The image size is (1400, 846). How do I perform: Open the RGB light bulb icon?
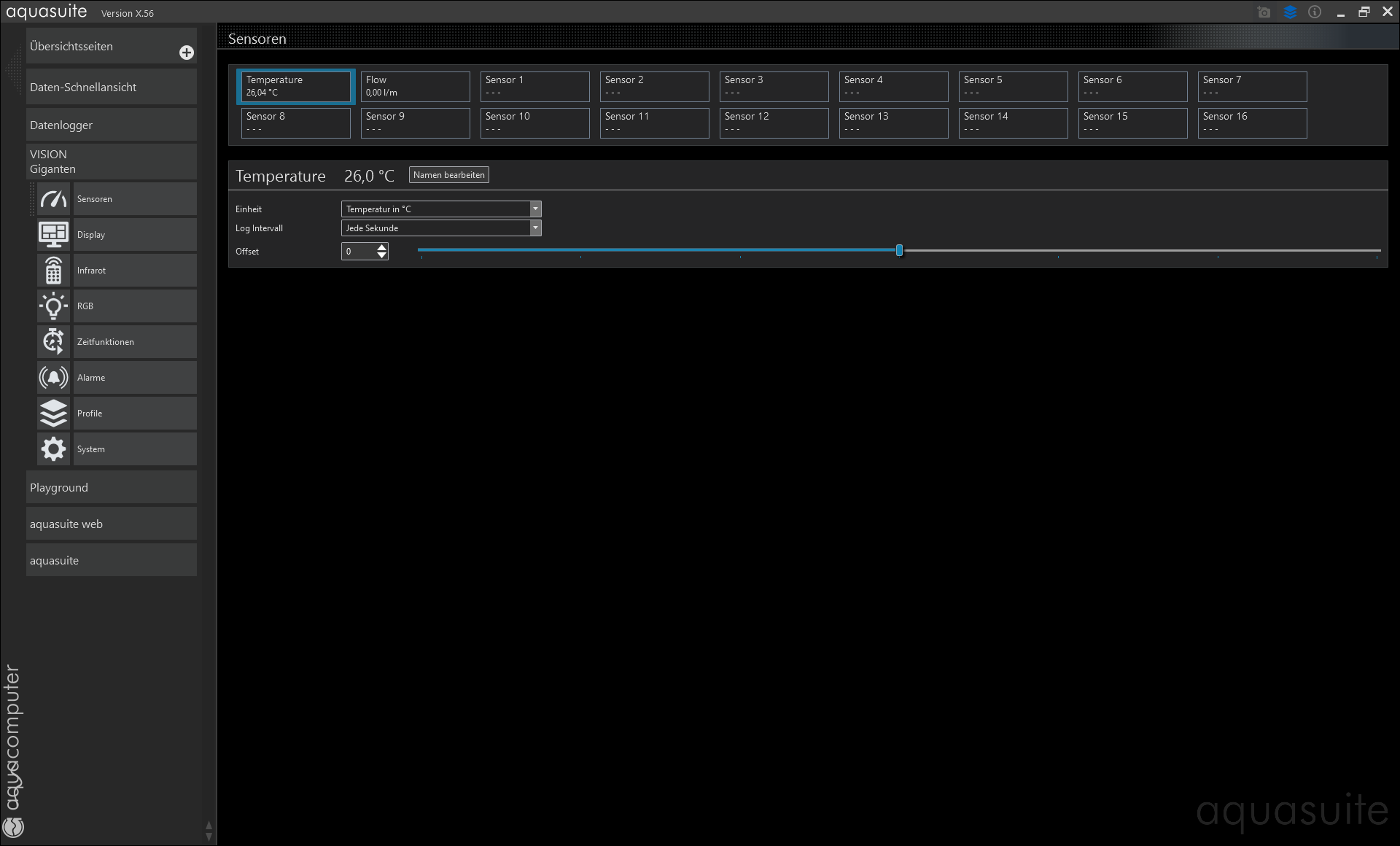coord(53,306)
